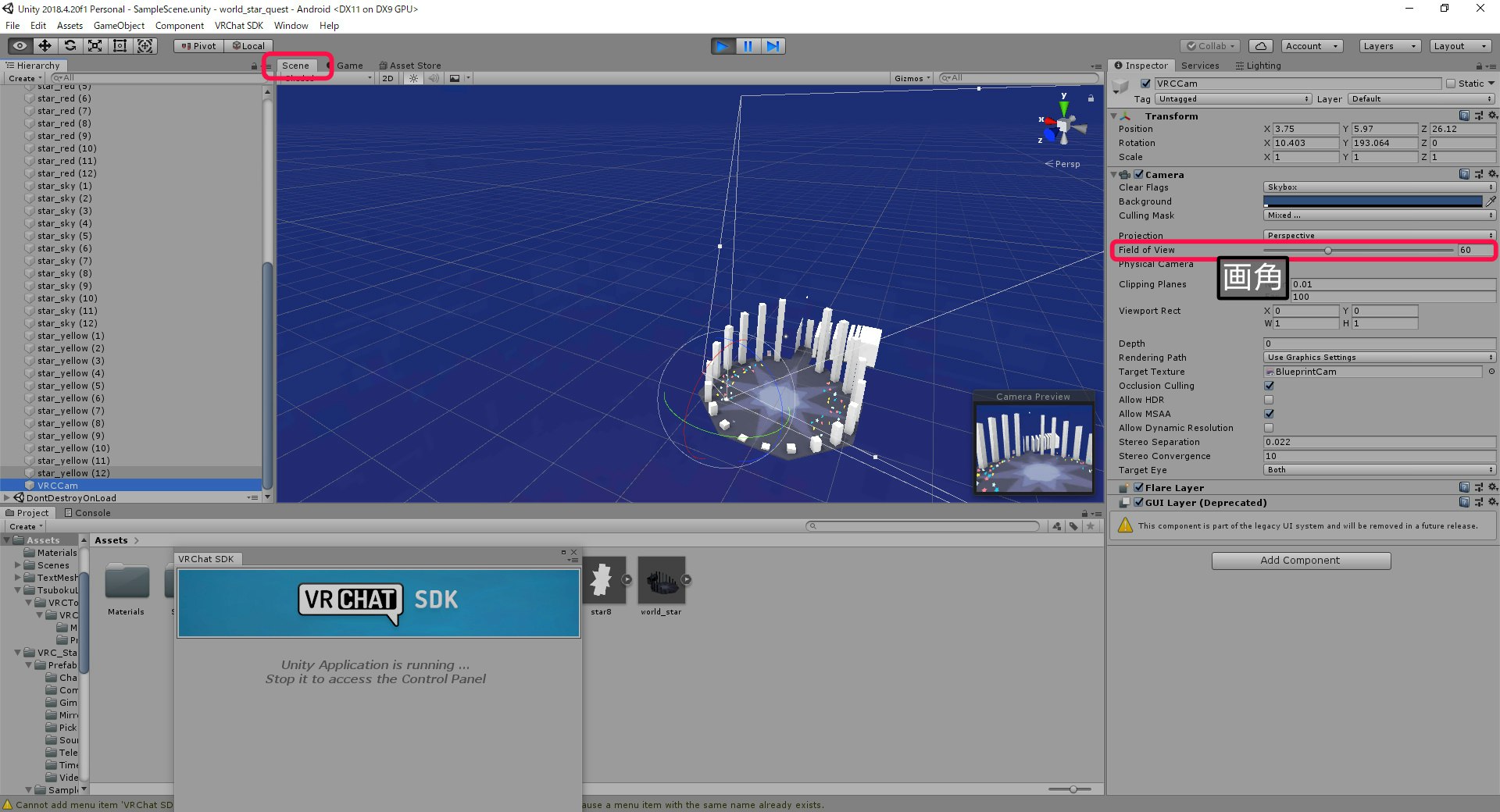Open the Tag dropdown
Image resolution: width=1500 pixels, height=812 pixels.
[x=1233, y=99]
